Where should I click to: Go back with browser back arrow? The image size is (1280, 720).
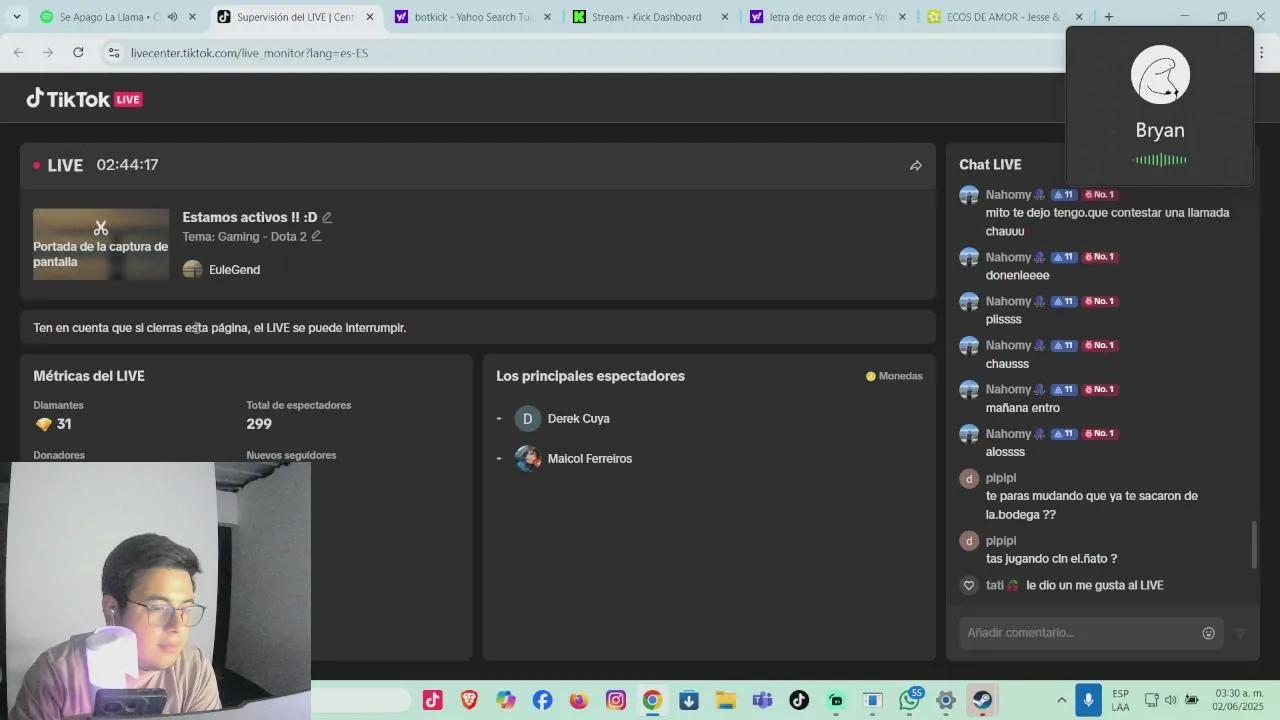(x=19, y=52)
